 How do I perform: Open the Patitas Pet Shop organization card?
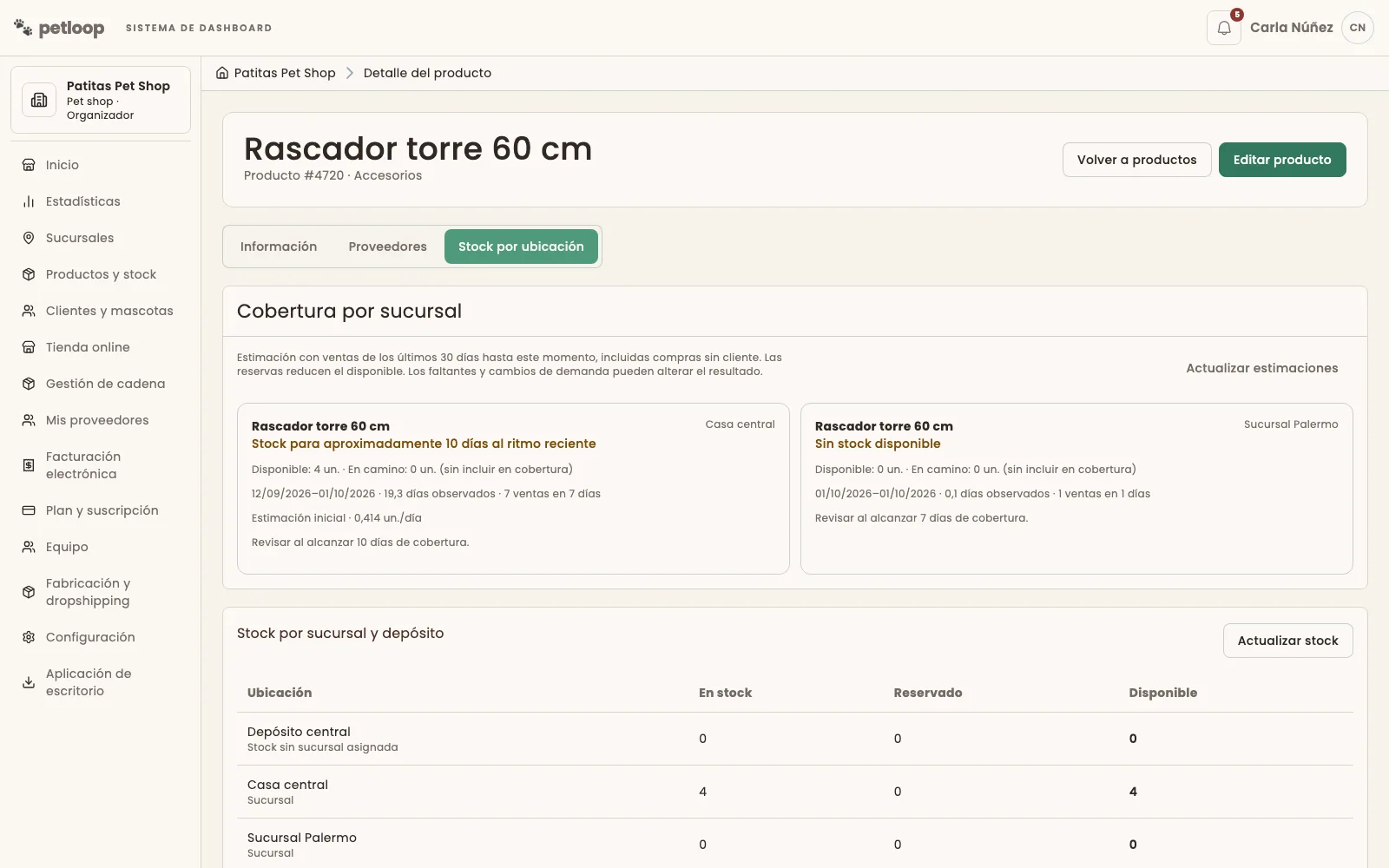click(x=101, y=100)
